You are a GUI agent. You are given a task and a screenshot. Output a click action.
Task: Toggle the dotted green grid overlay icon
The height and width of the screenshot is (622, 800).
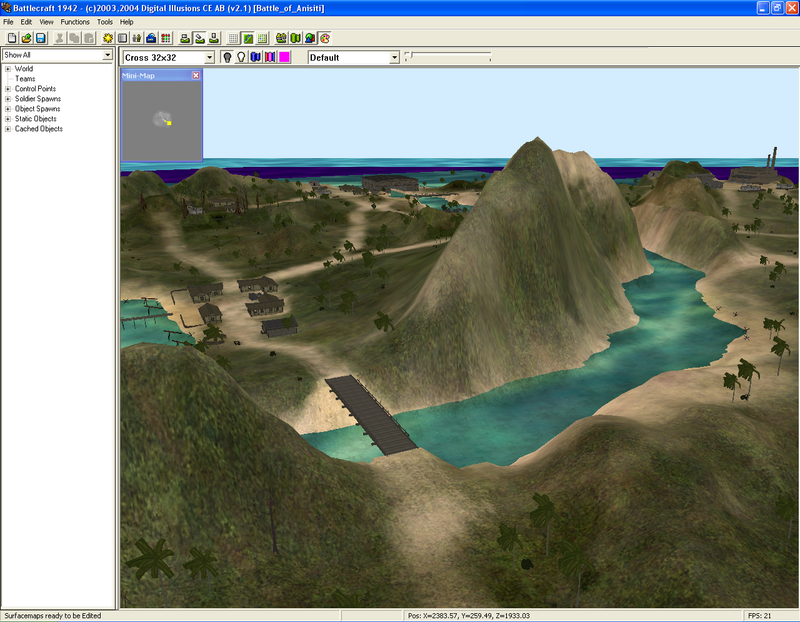[x=262, y=38]
